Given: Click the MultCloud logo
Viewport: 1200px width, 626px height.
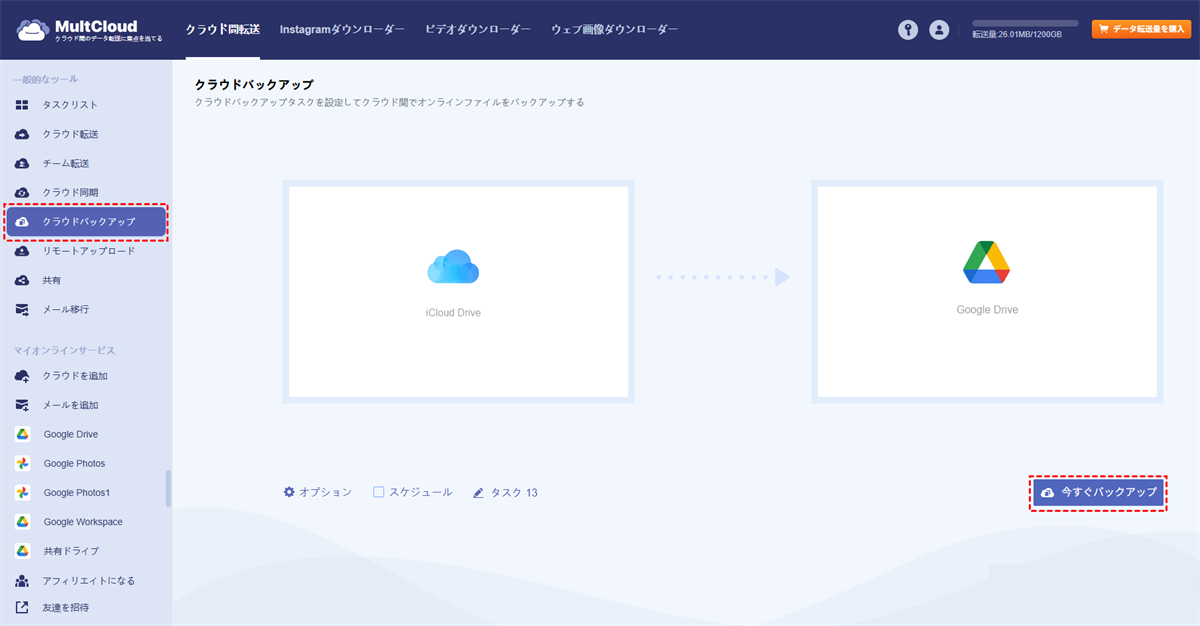Looking at the screenshot, I should pyautogui.click(x=89, y=30).
